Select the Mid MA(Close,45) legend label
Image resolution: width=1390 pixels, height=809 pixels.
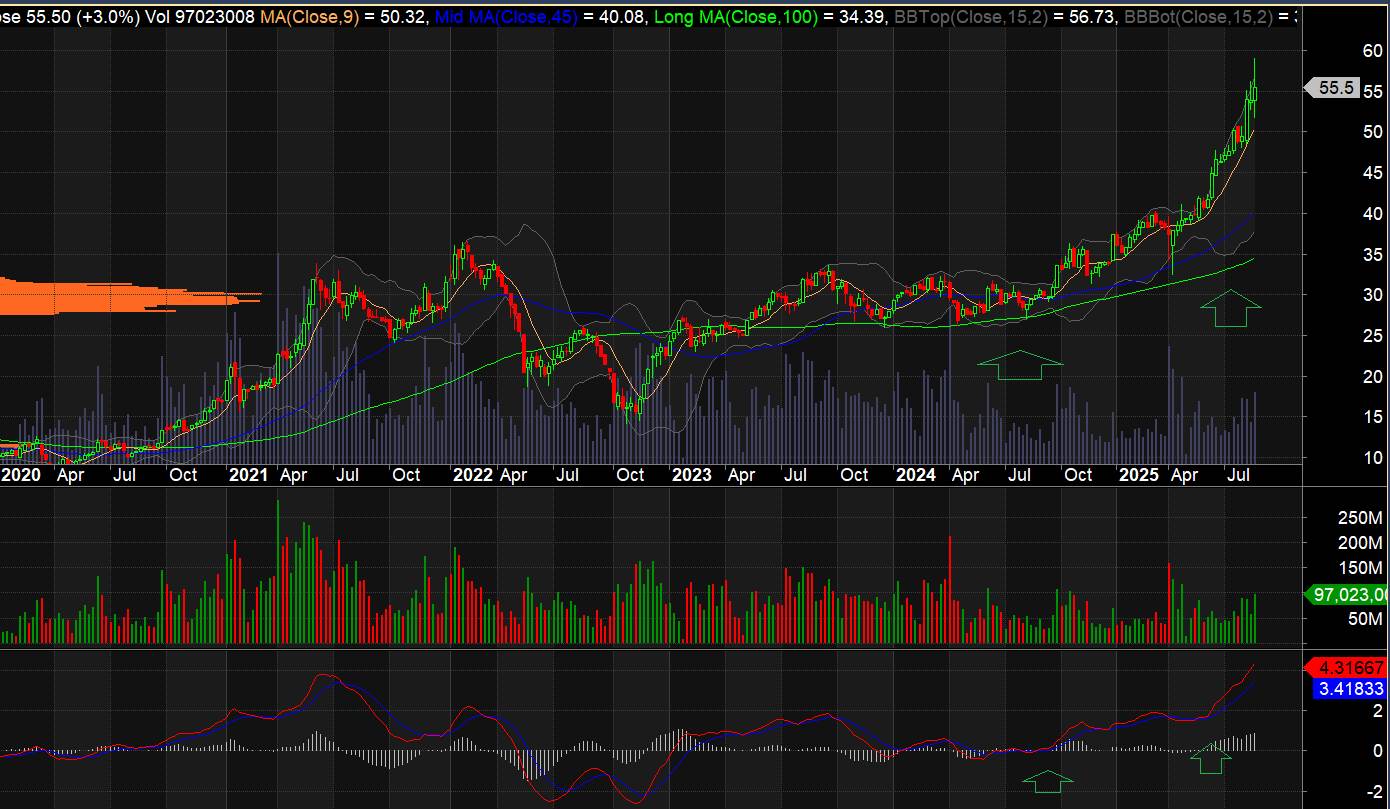coord(507,18)
